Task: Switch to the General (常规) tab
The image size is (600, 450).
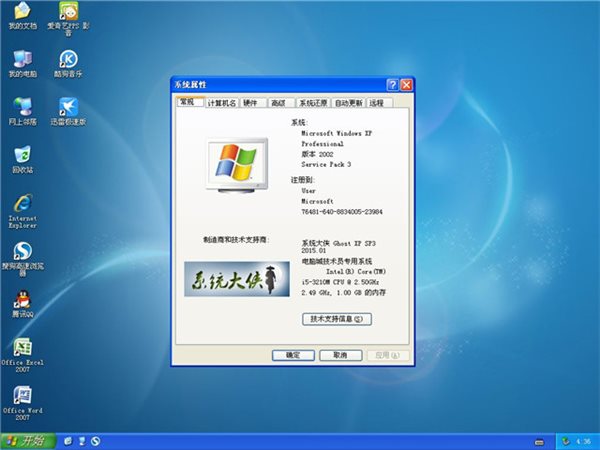Action: pos(190,102)
